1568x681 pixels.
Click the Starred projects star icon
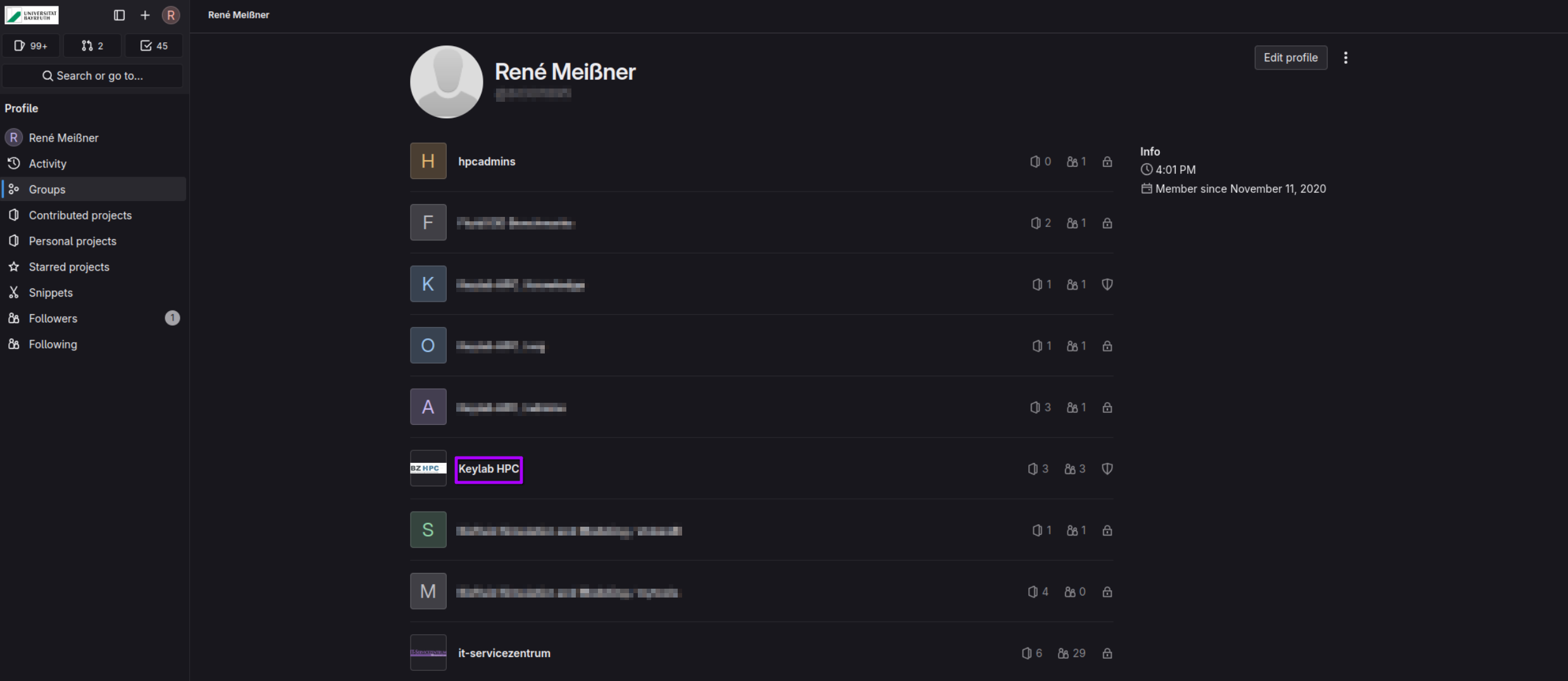[x=14, y=267]
